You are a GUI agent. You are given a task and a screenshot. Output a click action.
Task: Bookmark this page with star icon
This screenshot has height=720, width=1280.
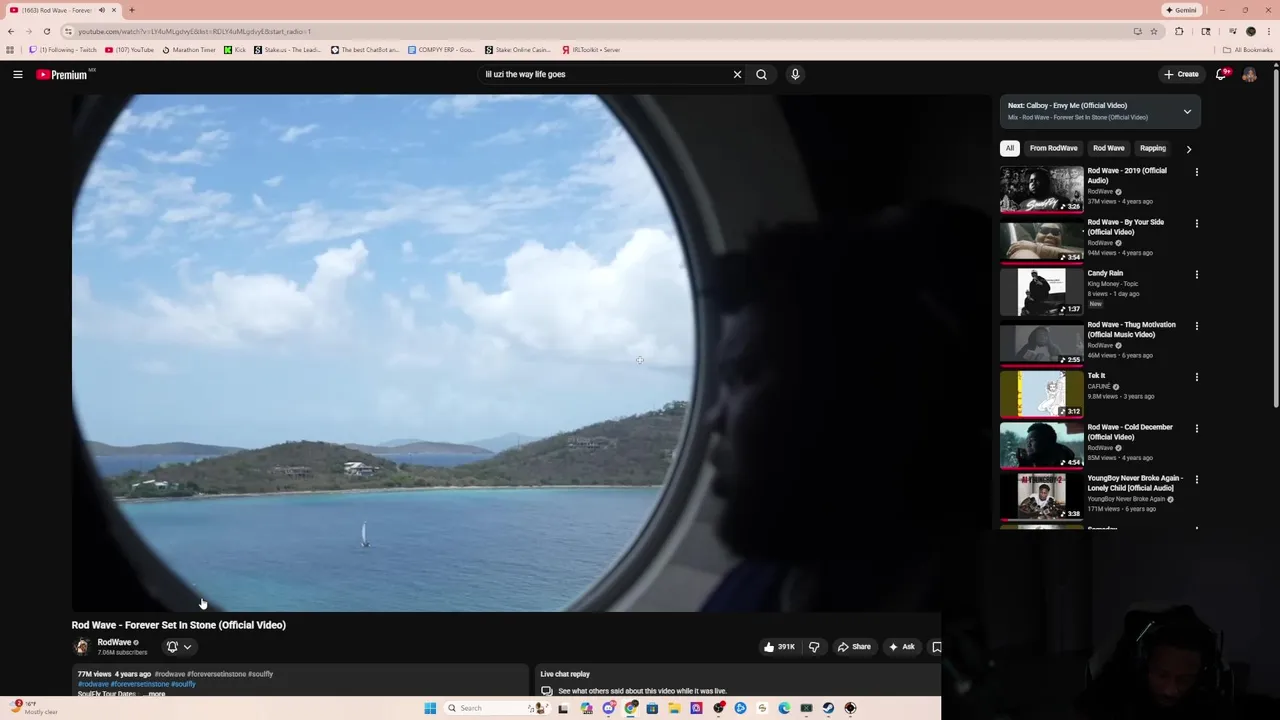1153,31
